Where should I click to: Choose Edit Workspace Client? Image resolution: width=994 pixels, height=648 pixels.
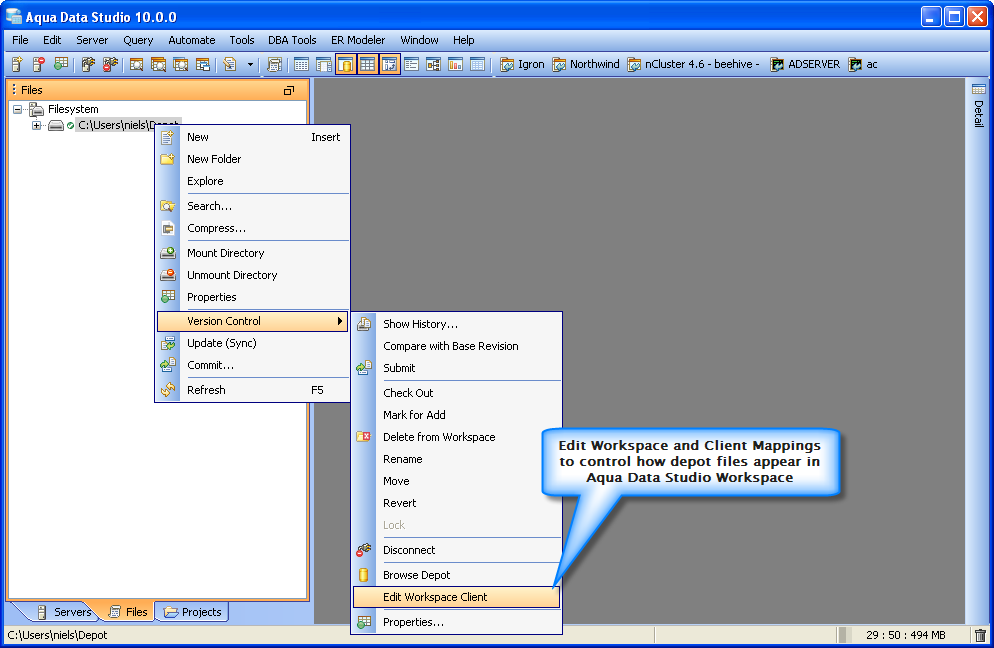tap(456, 597)
